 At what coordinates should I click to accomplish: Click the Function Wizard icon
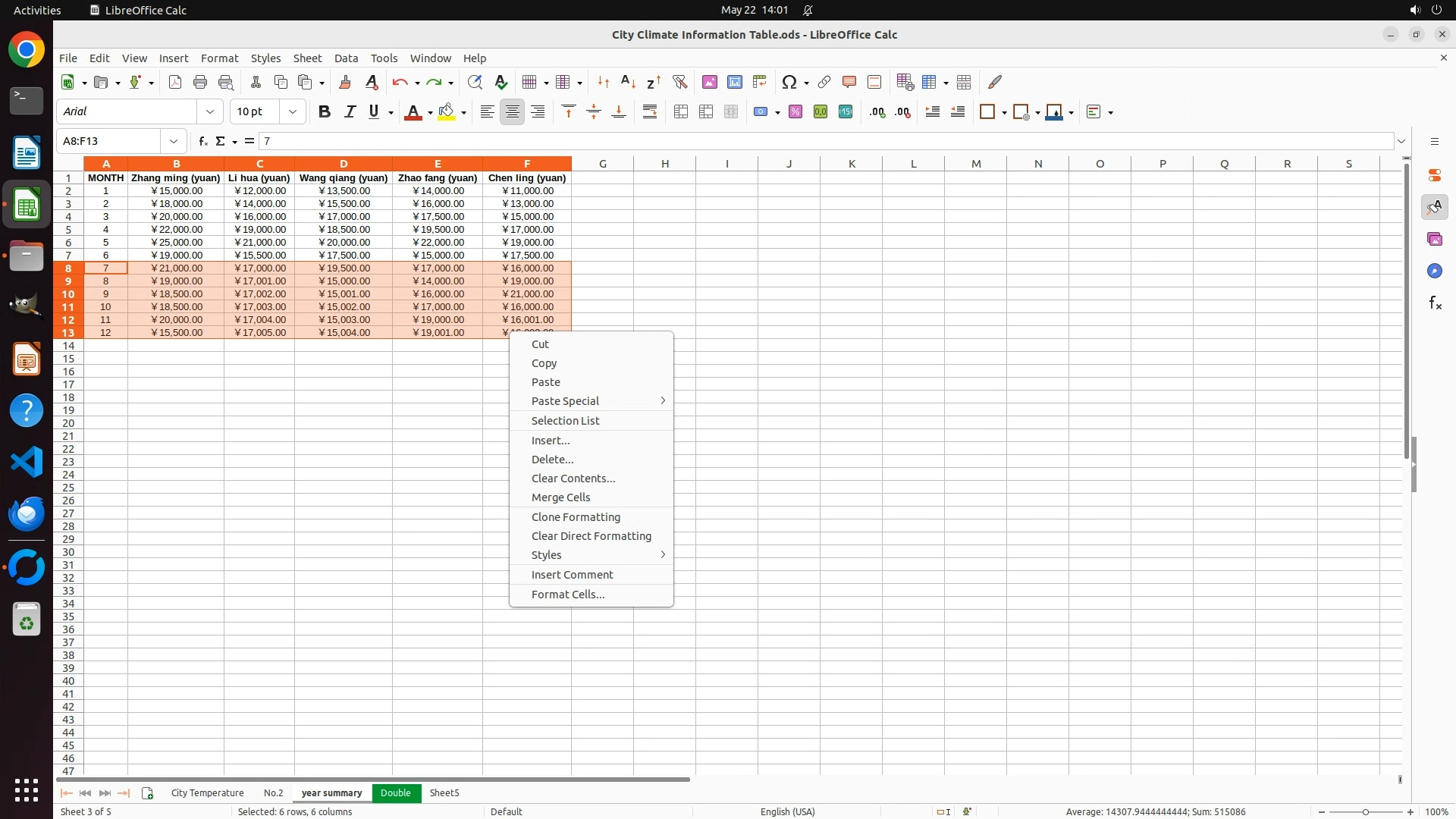[202, 141]
